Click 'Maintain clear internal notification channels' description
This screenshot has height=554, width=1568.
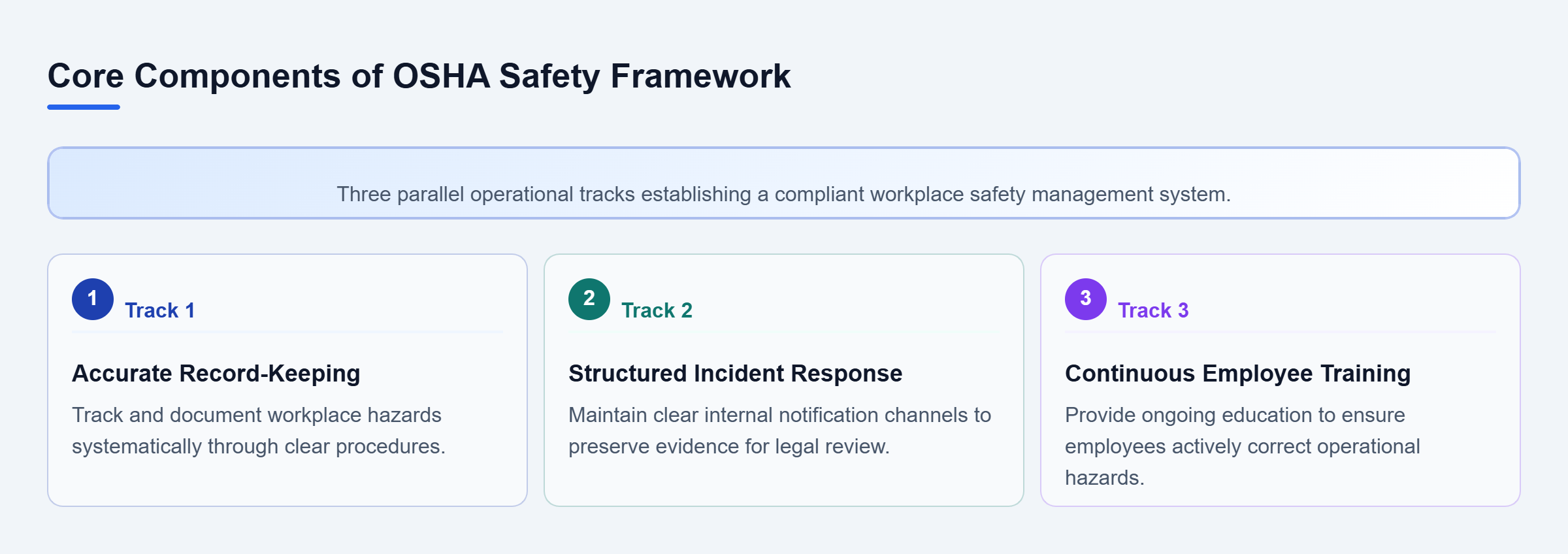[x=779, y=431]
